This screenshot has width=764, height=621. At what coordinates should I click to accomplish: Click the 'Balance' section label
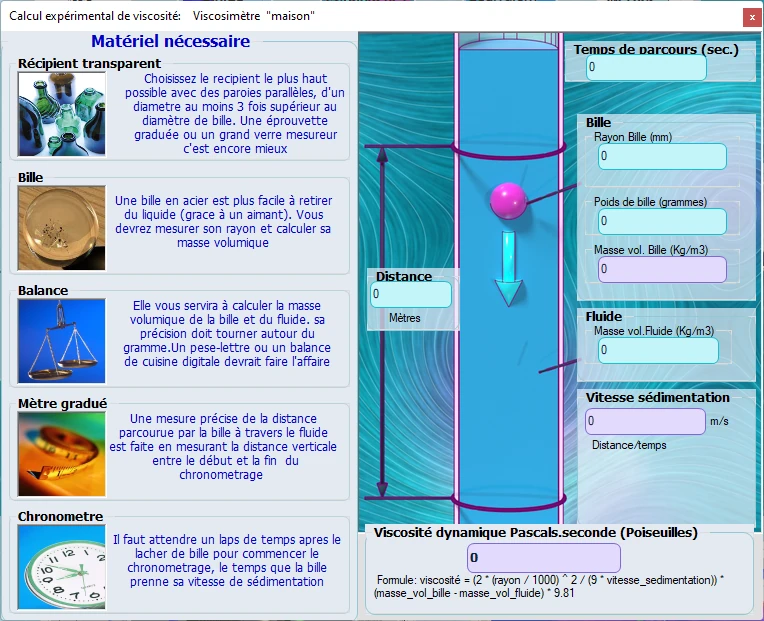(43, 290)
